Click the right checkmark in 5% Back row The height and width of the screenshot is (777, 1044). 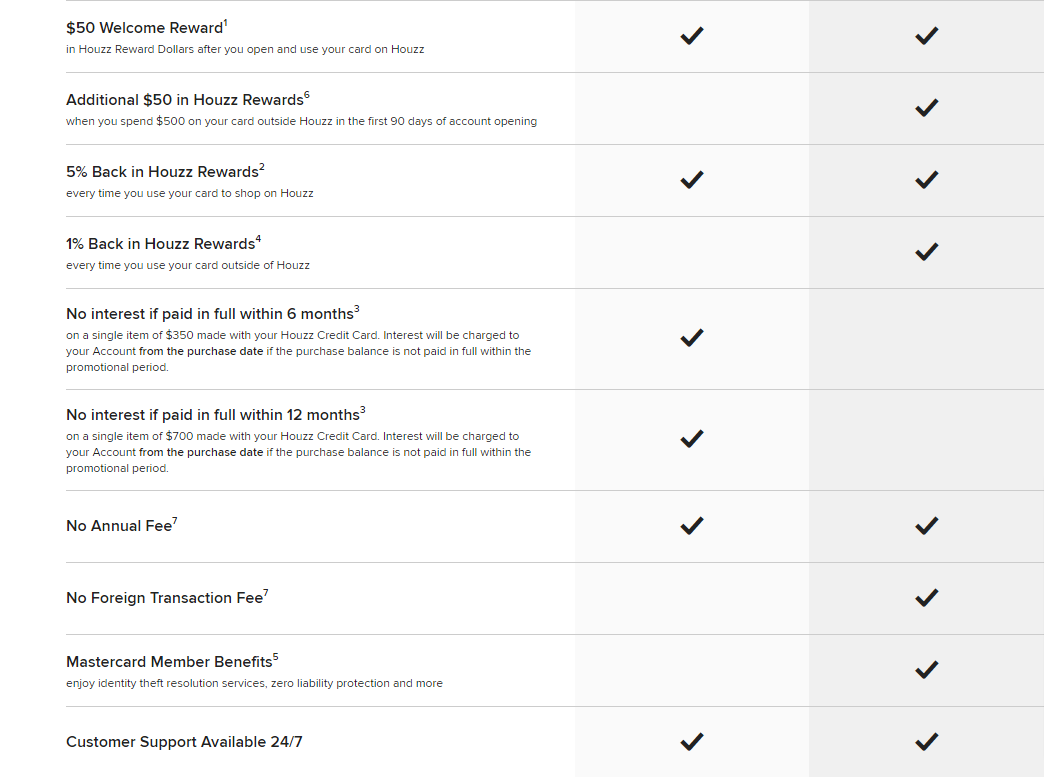(x=926, y=180)
